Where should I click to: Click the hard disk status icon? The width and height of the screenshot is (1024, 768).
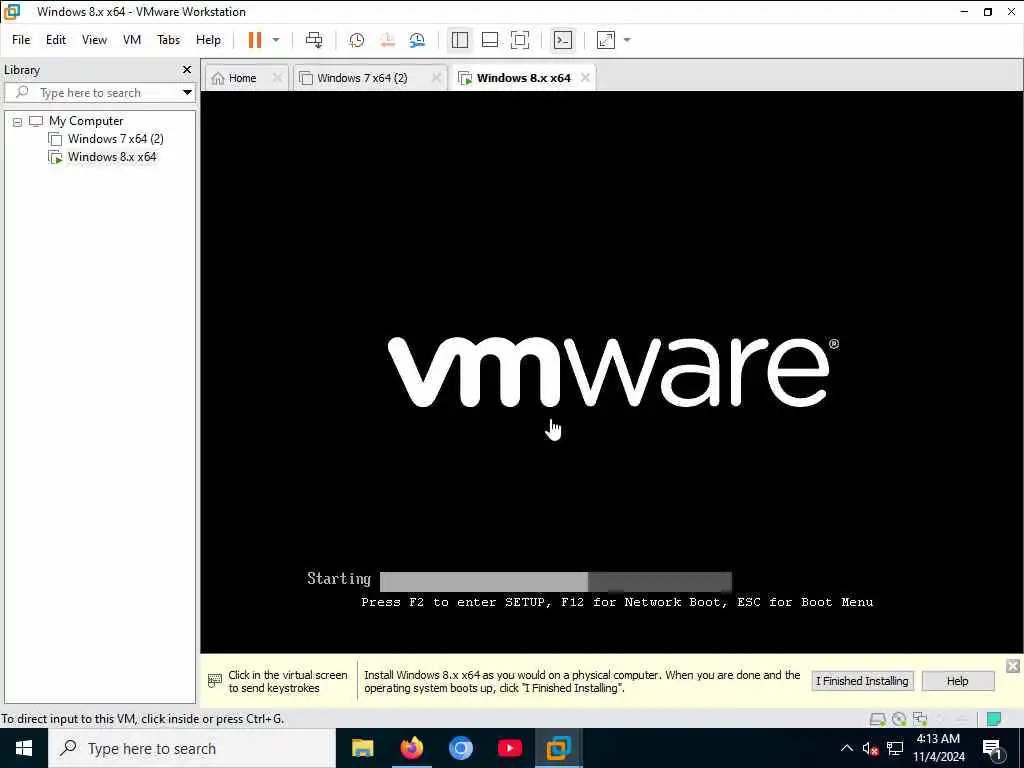pos(877,719)
